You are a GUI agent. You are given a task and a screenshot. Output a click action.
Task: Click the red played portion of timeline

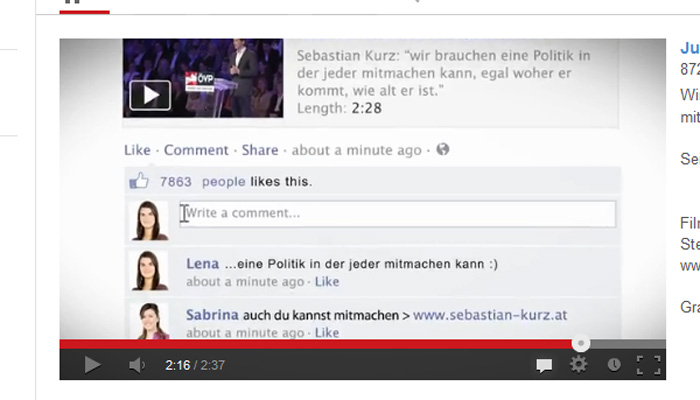[x=316, y=344]
